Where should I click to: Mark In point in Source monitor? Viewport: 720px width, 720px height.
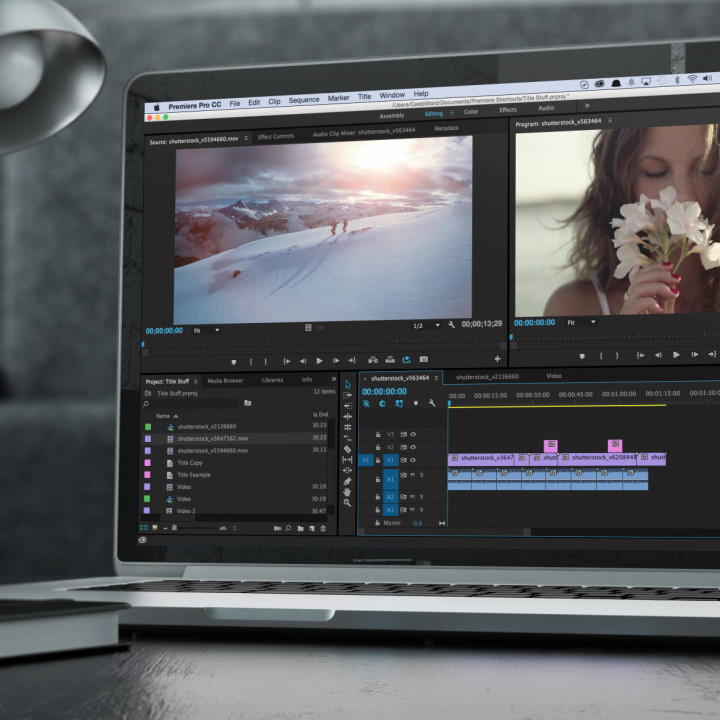point(251,362)
